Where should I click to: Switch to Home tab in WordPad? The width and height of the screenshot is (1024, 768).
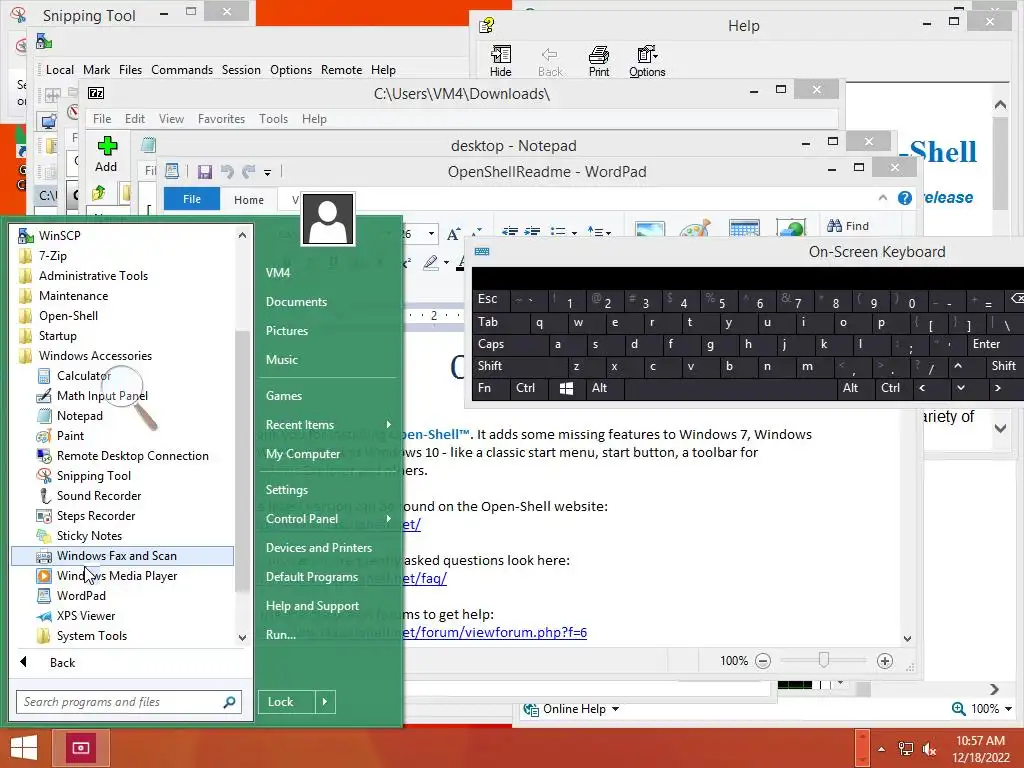click(x=249, y=200)
